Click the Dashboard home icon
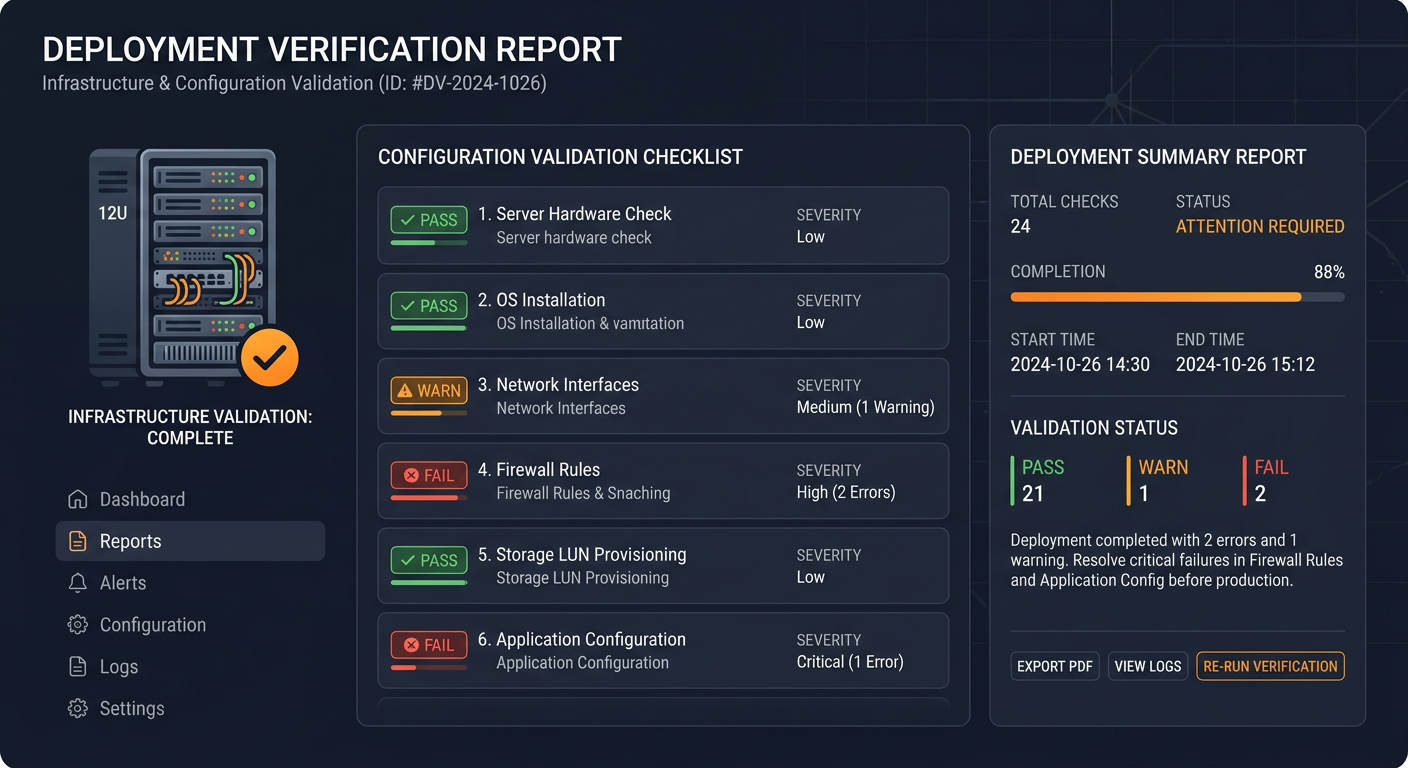 pos(77,499)
